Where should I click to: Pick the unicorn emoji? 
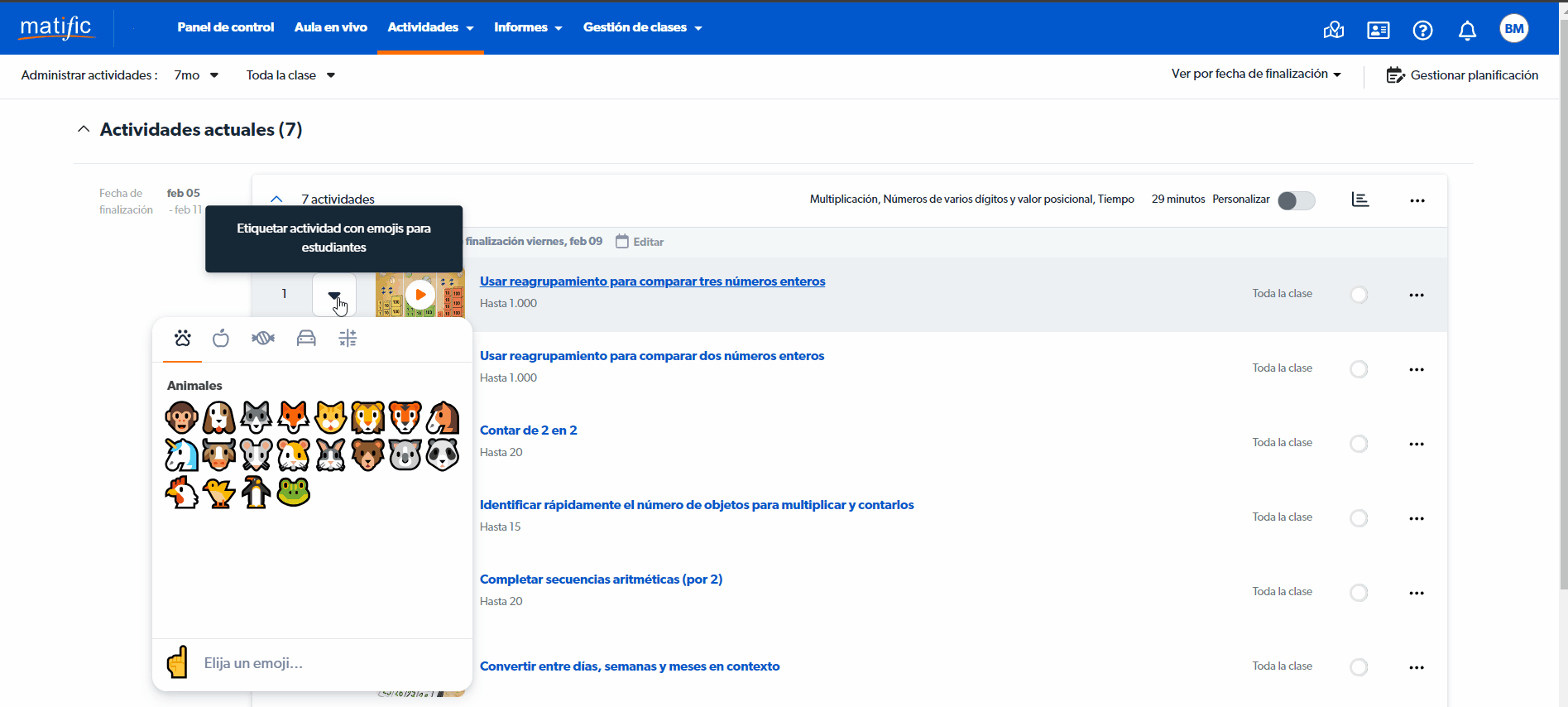(x=181, y=454)
